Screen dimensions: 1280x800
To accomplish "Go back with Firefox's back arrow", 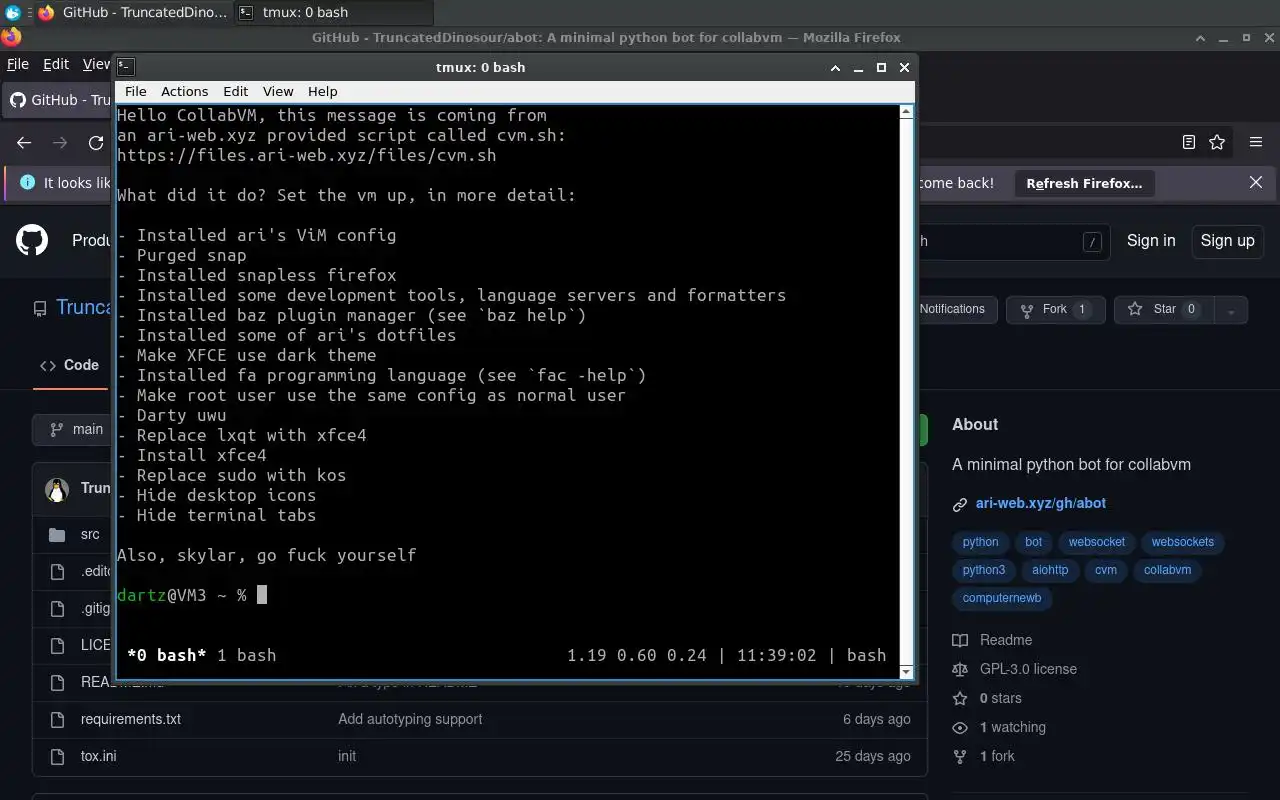I will [x=24, y=142].
